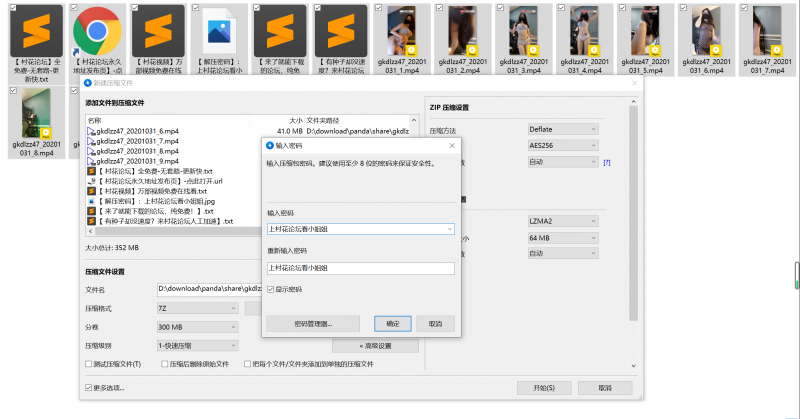Click the size column header in file list
The height and width of the screenshot is (419, 800).
[295, 119]
